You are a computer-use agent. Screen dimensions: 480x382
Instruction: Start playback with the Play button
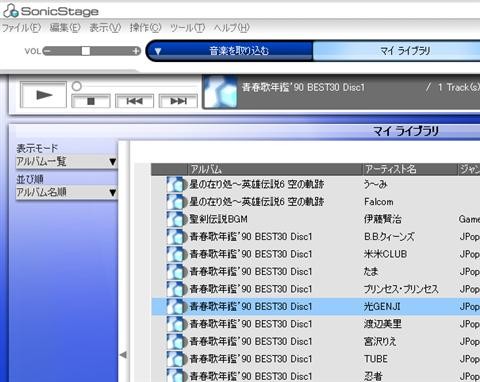click(44, 95)
